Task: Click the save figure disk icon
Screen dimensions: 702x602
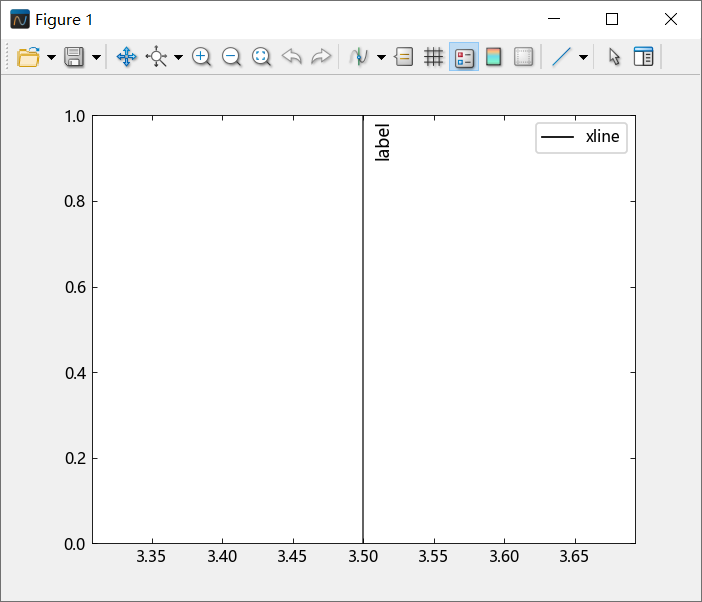Action: point(75,57)
